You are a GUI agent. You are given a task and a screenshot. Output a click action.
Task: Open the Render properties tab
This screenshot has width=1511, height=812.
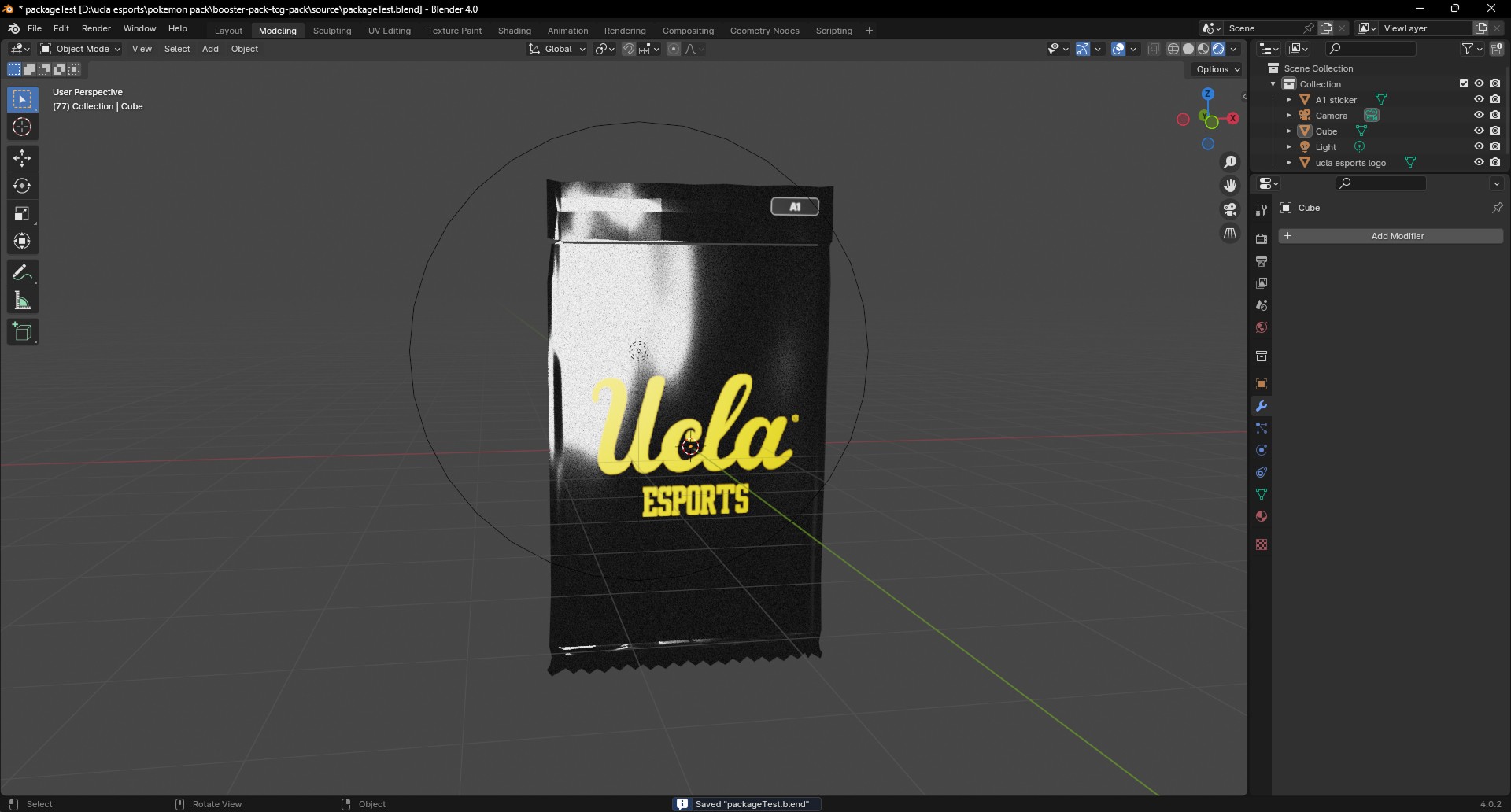(1262, 238)
